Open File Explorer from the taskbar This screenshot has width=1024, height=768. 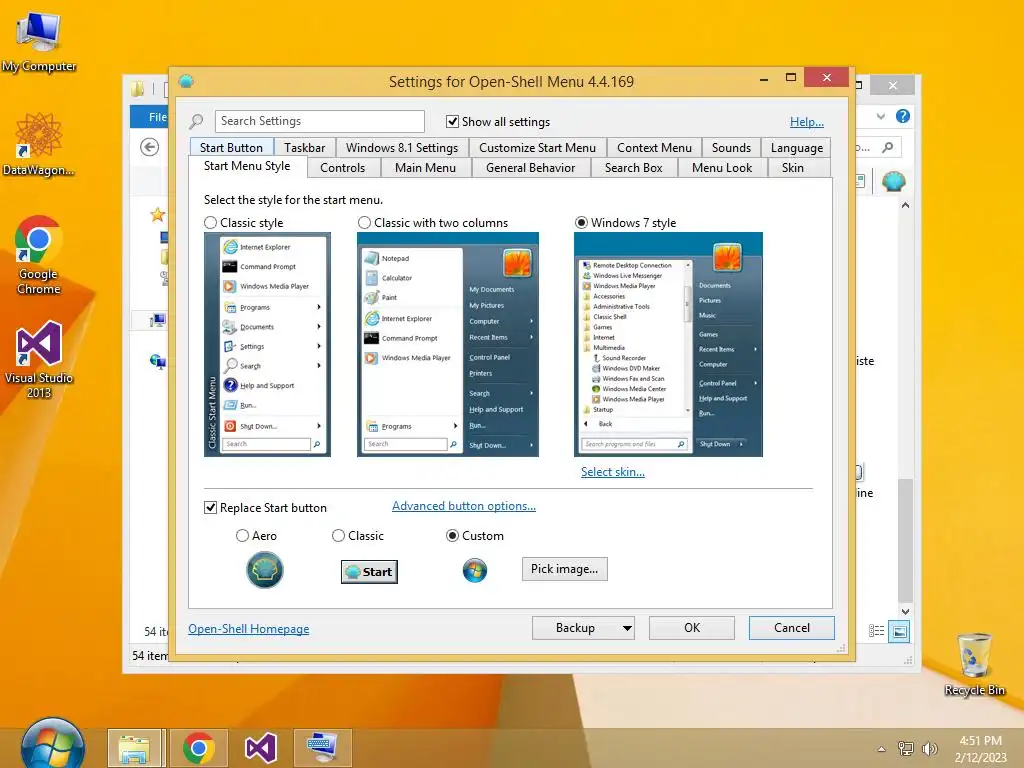pyautogui.click(x=134, y=748)
